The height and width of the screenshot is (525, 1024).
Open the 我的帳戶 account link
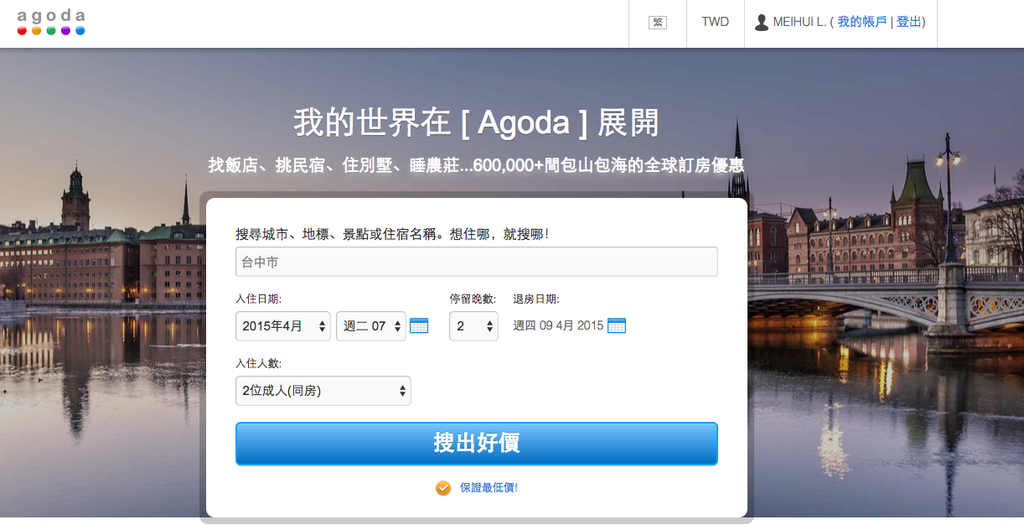(862, 22)
